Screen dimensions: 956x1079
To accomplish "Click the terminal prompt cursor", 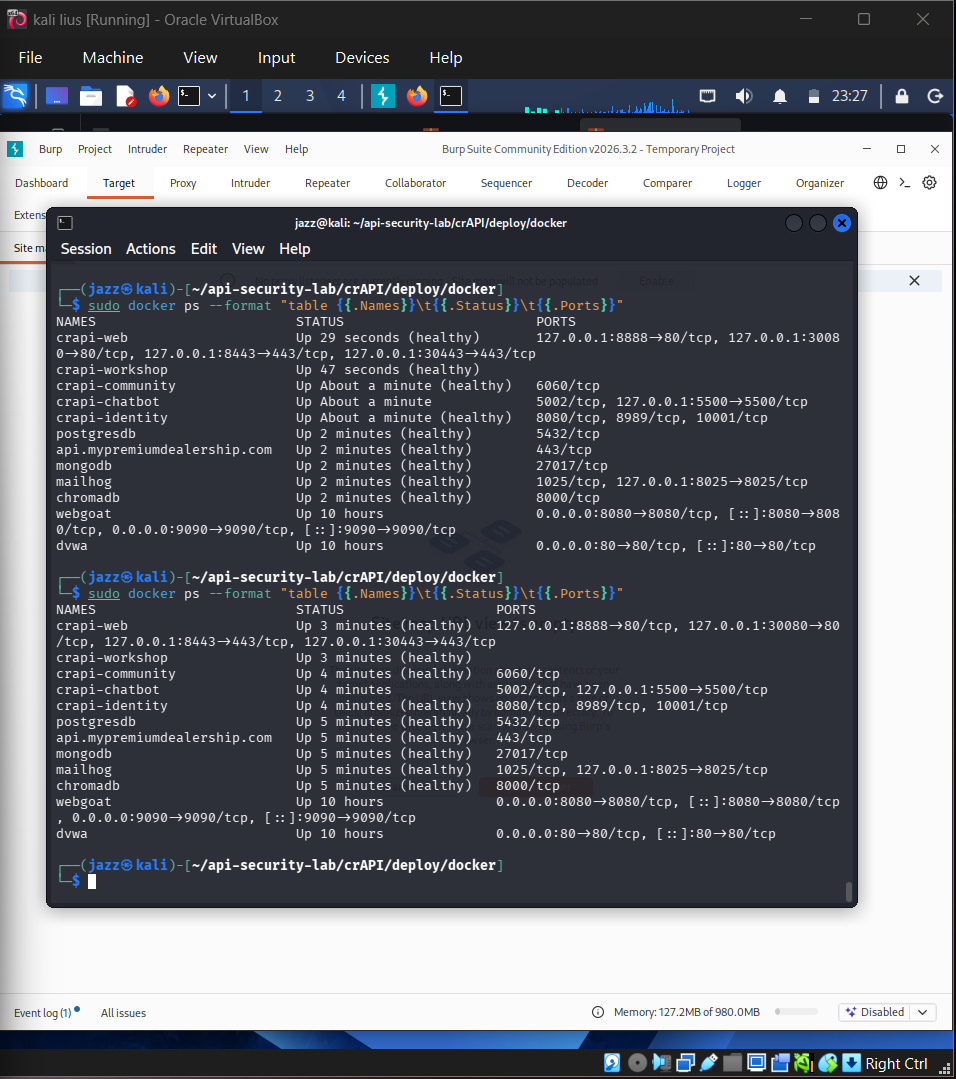I will coord(92,882).
